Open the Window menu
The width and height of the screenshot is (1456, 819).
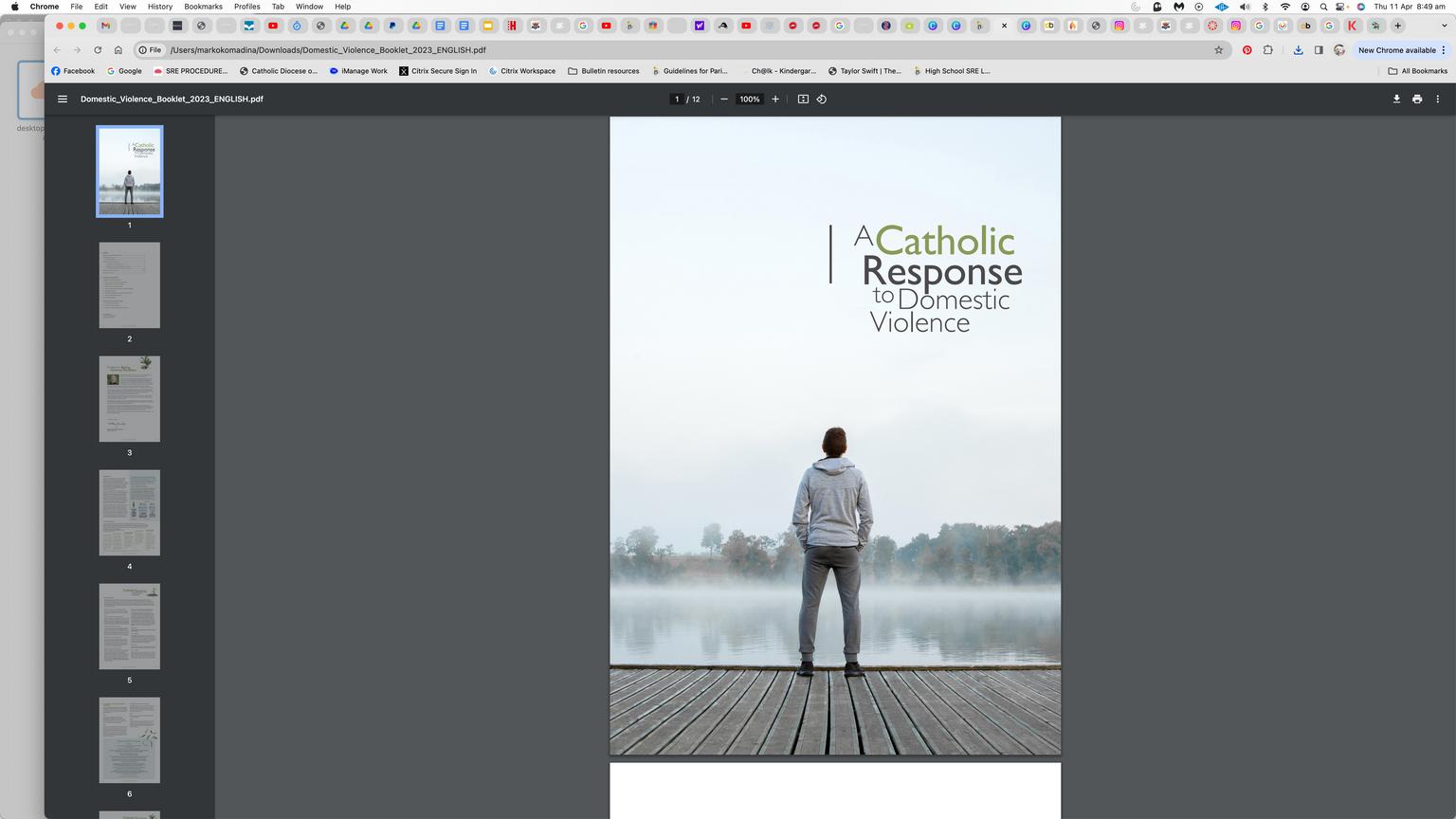click(x=309, y=7)
